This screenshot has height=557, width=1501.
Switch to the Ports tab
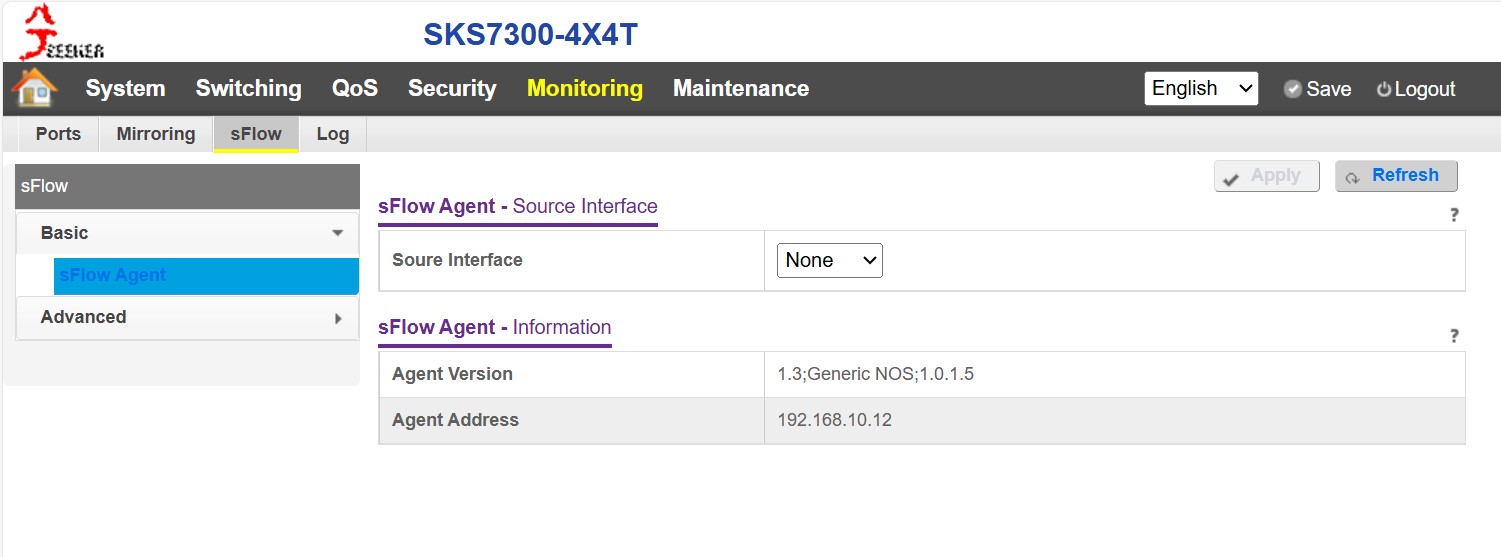(x=58, y=134)
